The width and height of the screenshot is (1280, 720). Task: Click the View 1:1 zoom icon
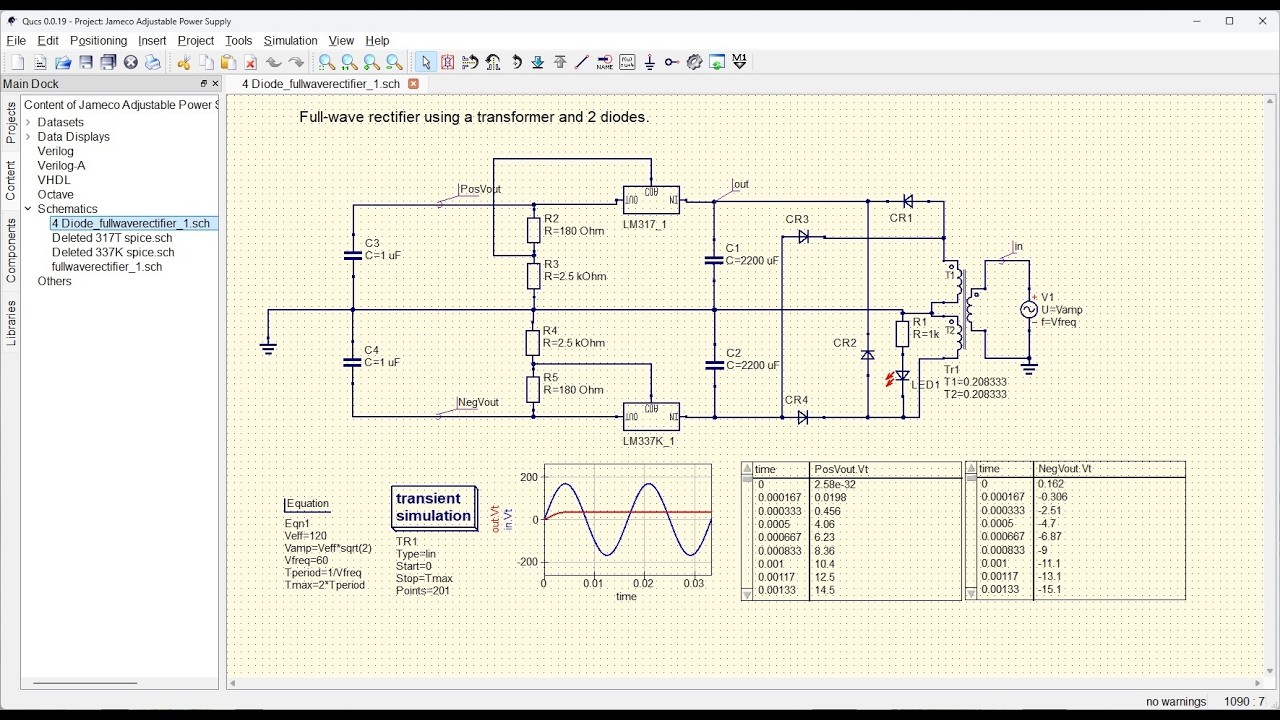tap(349, 62)
